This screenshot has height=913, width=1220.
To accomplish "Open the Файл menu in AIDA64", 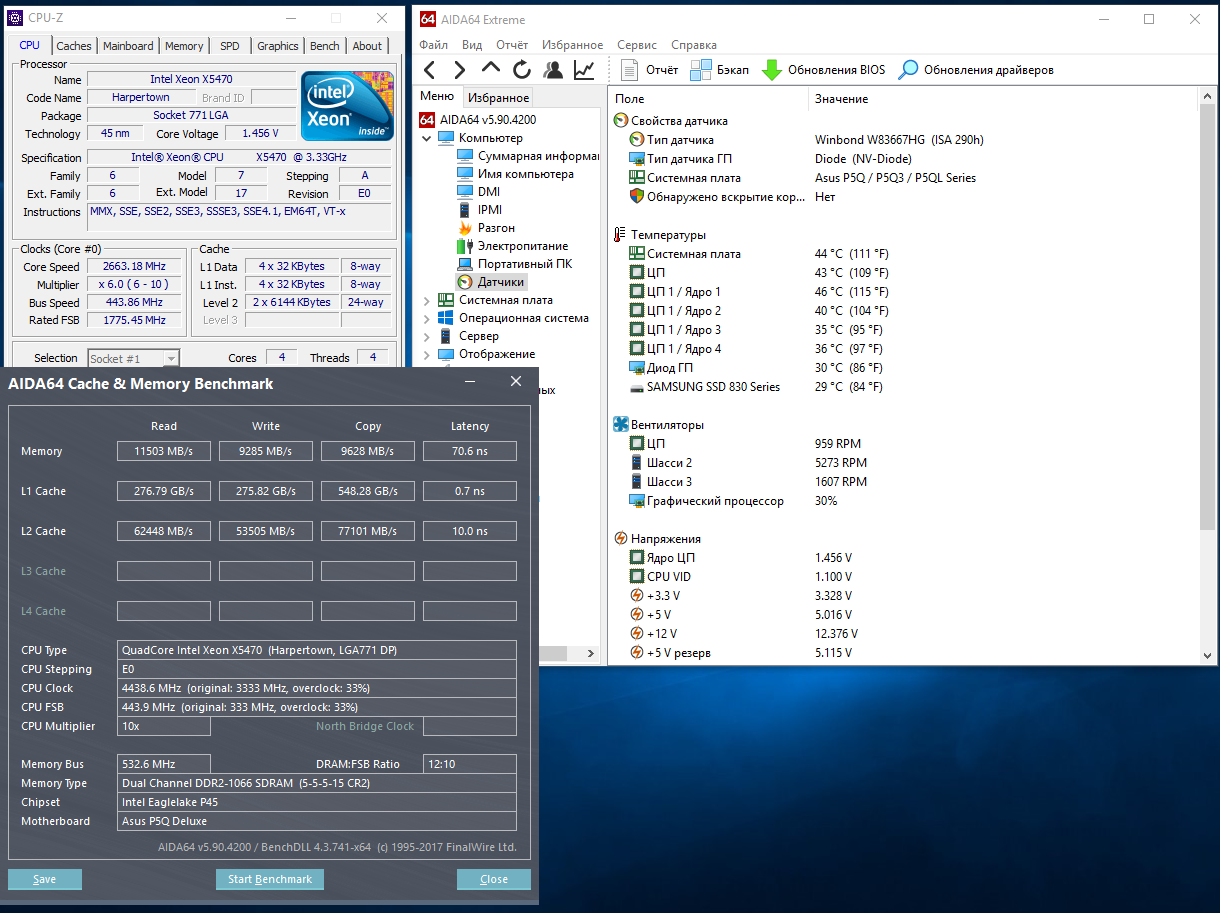I will tap(434, 45).
